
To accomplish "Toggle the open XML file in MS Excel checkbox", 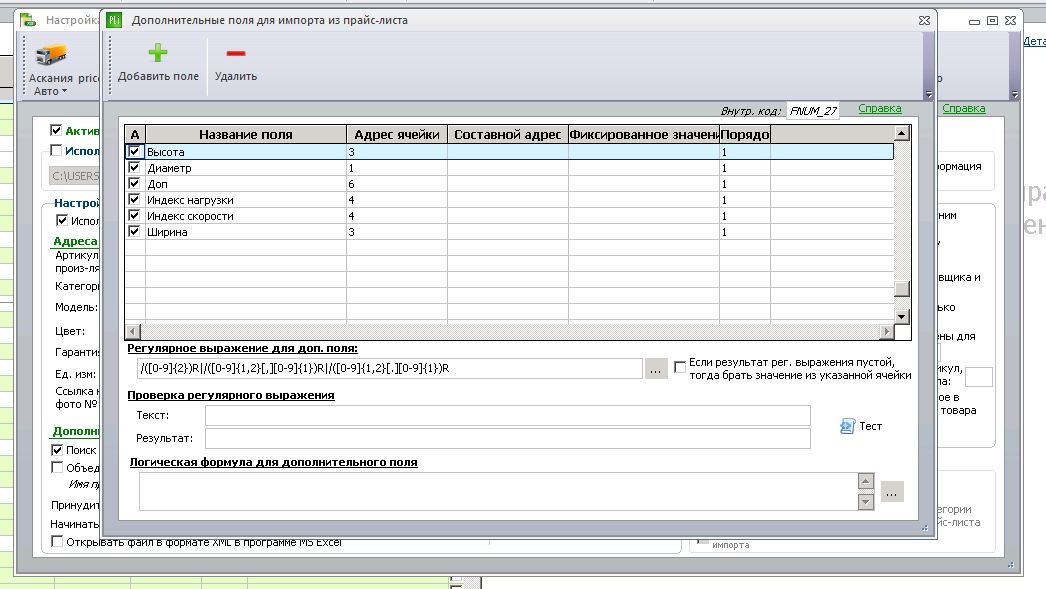I will (x=57, y=542).
